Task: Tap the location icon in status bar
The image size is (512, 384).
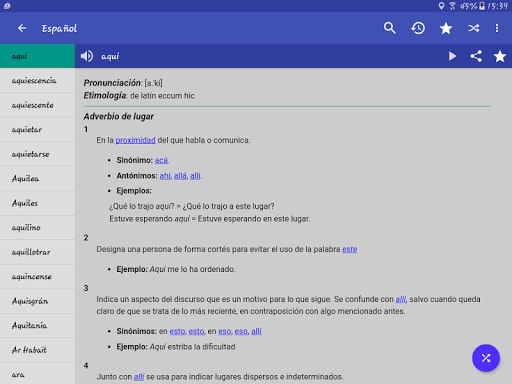Action: [x=441, y=6]
